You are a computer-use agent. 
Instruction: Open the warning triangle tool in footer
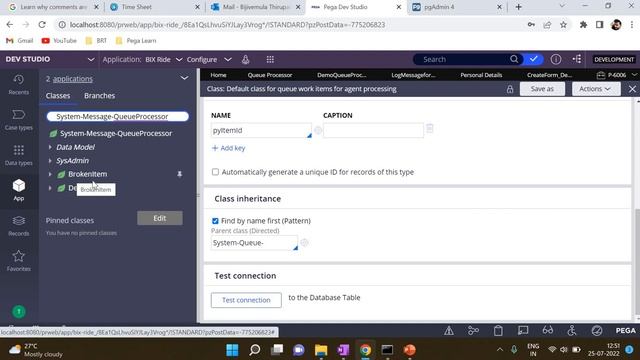(x=449, y=331)
